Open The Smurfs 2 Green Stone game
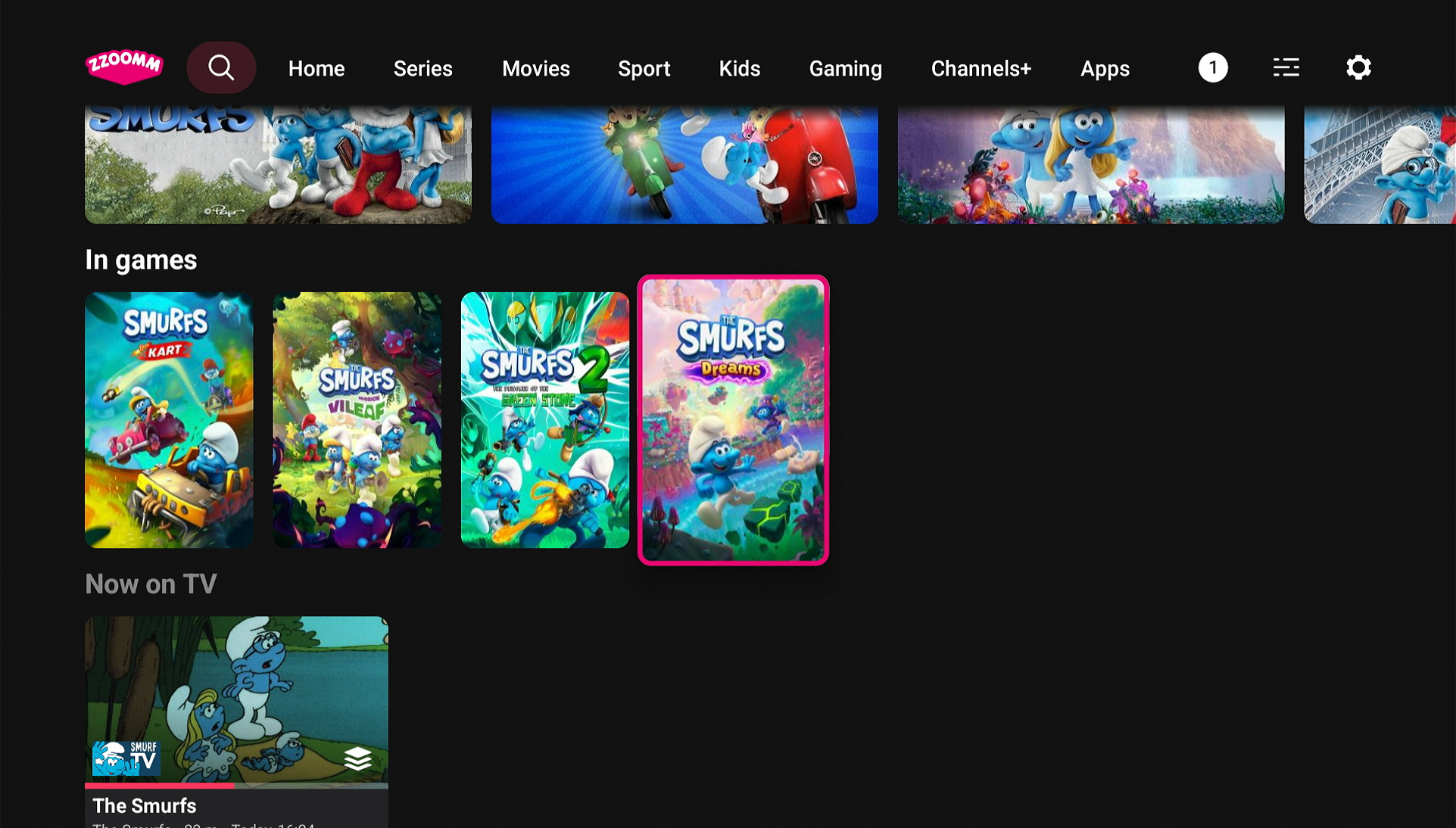The image size is (1456, 828). 545,420
